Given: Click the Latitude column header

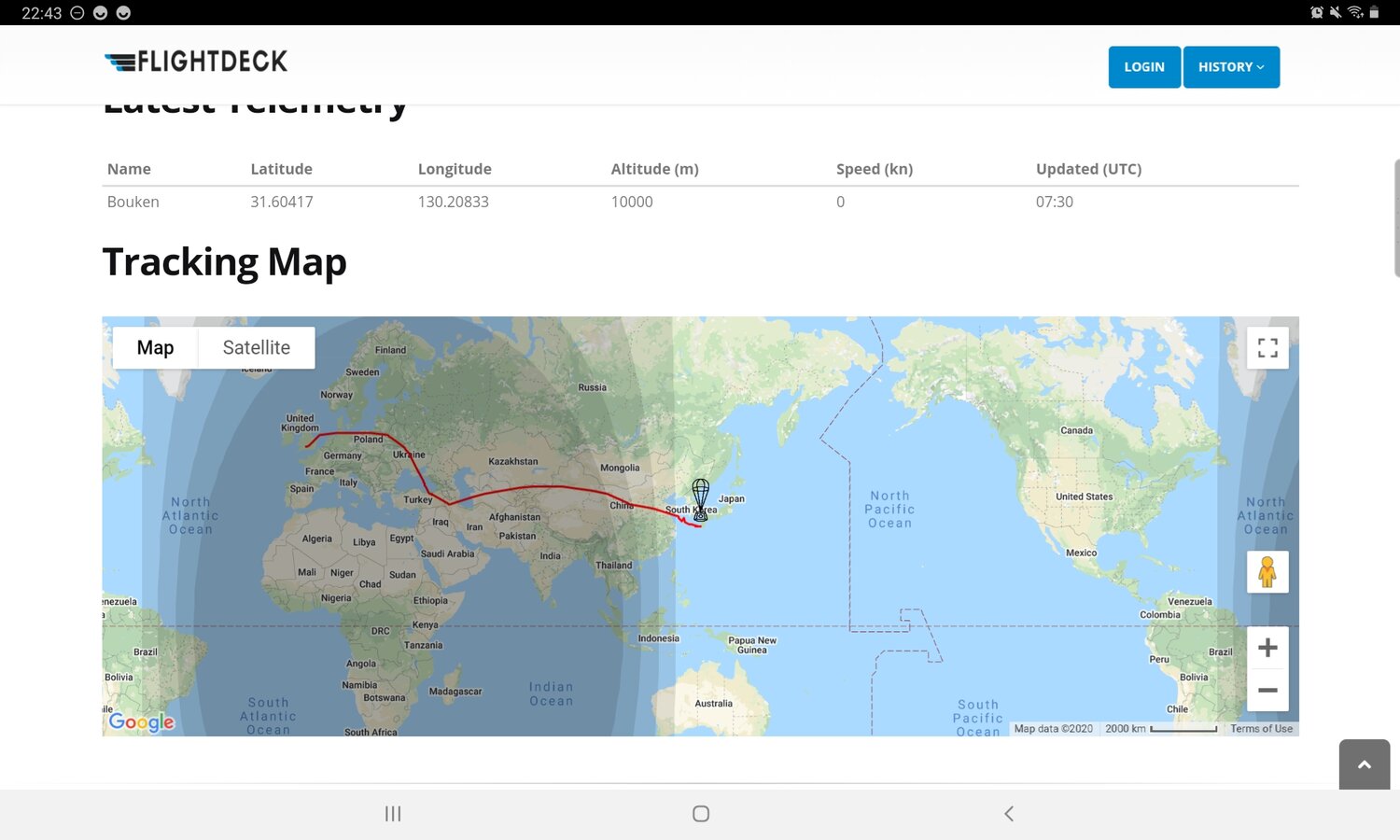Looking at the screenshot, I should pyautogui.click(x=281, y=169).
